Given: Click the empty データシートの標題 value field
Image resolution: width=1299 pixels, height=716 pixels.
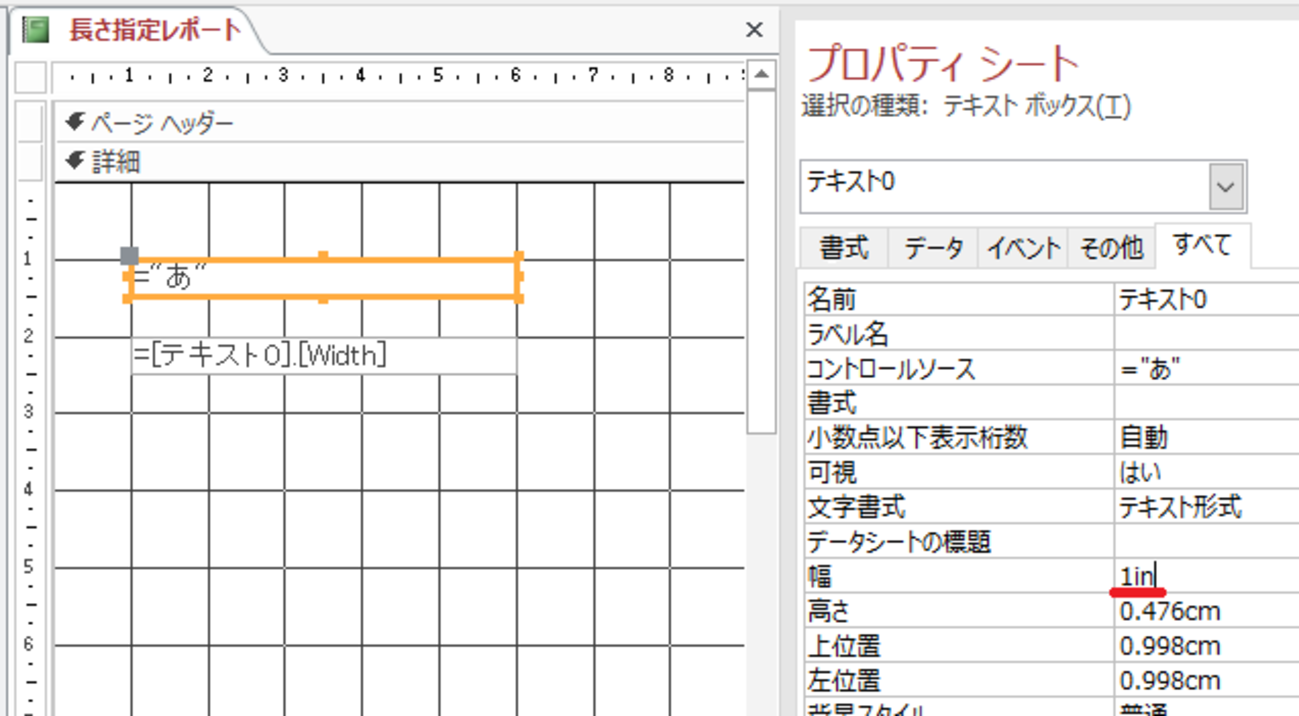Looking at the screenshot, I should [1206, 542].
